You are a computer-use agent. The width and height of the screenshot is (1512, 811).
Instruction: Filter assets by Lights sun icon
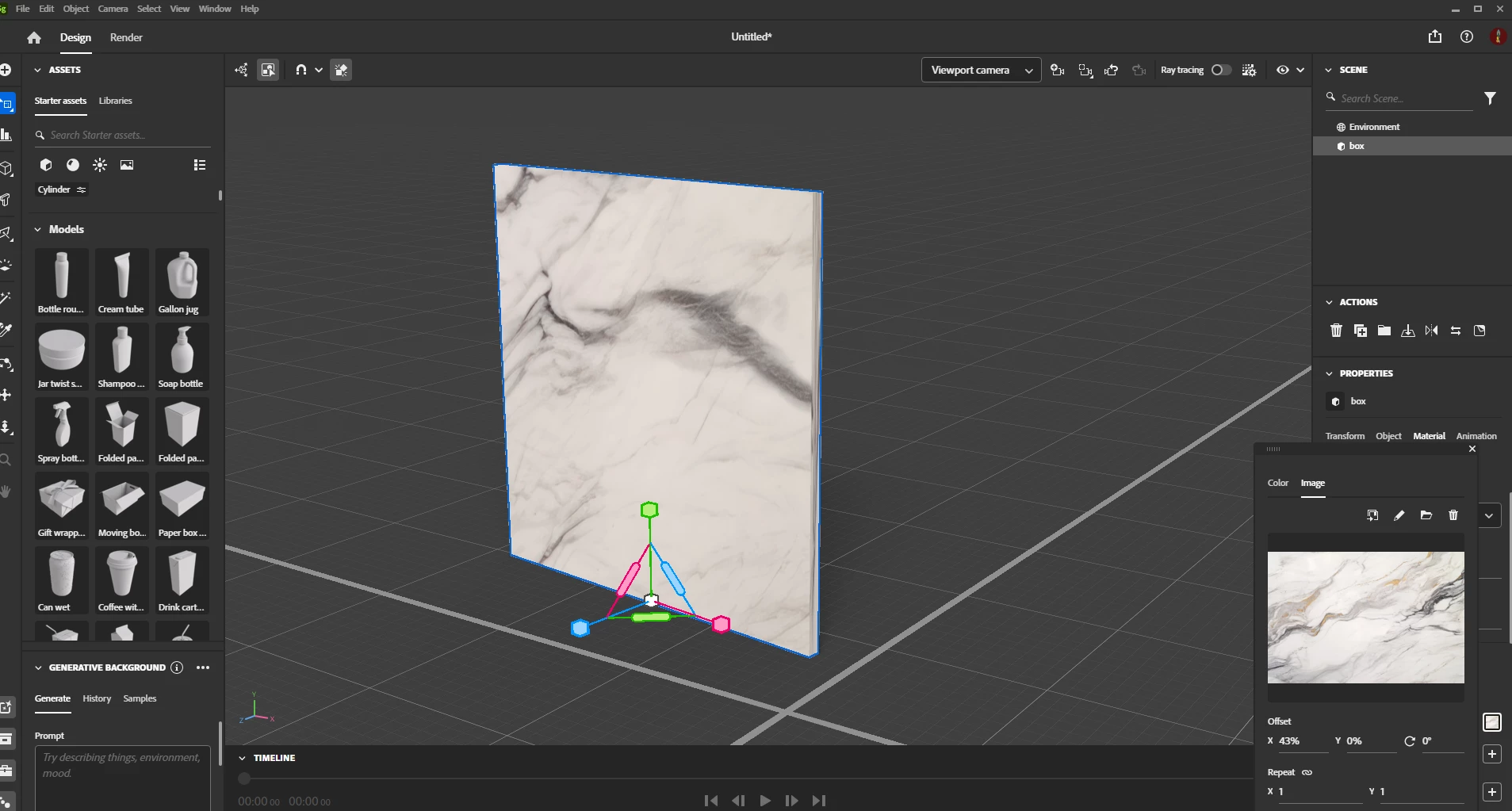coord(100,165)
